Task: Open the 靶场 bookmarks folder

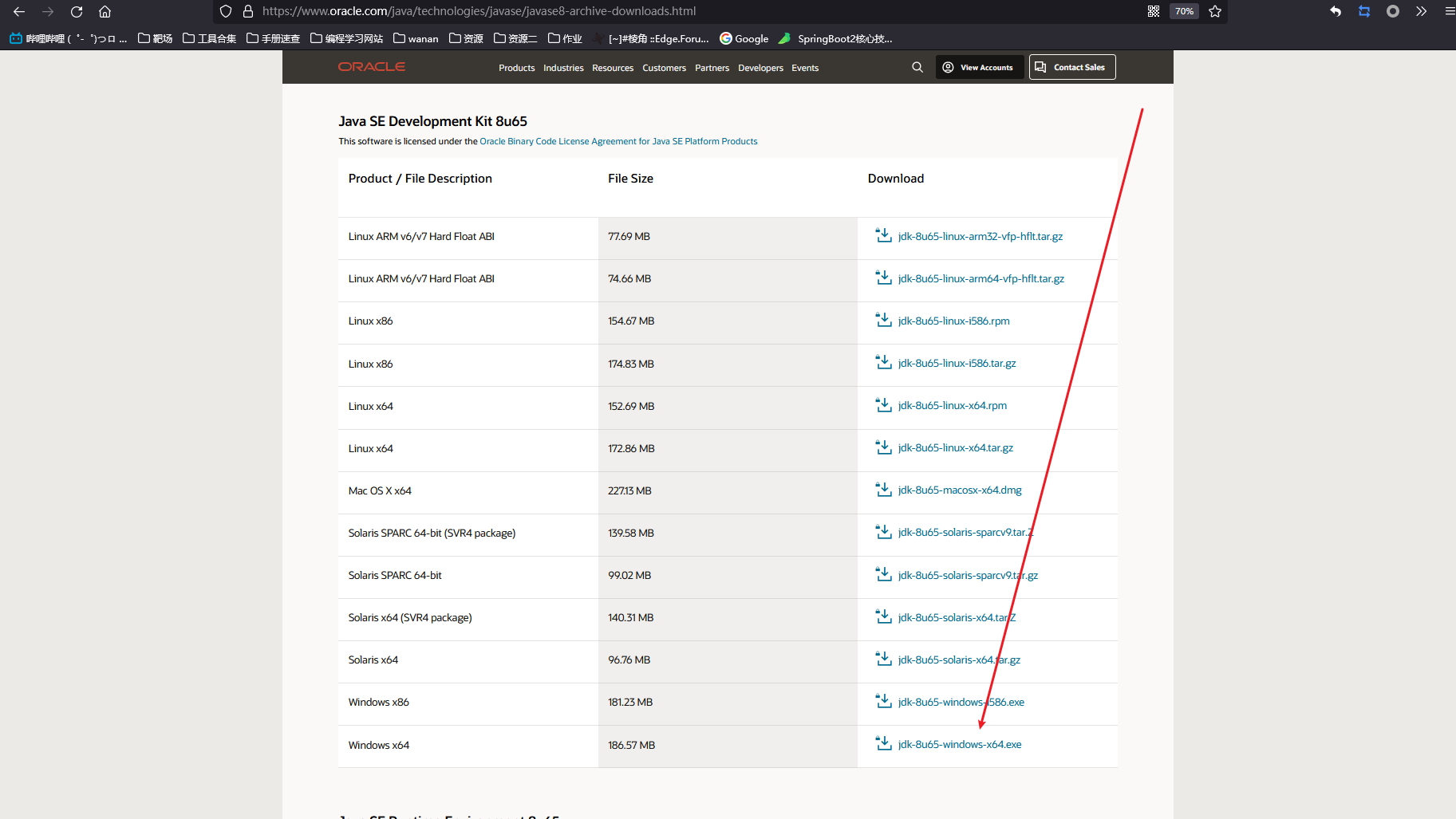Action: (x=155, y=38)
